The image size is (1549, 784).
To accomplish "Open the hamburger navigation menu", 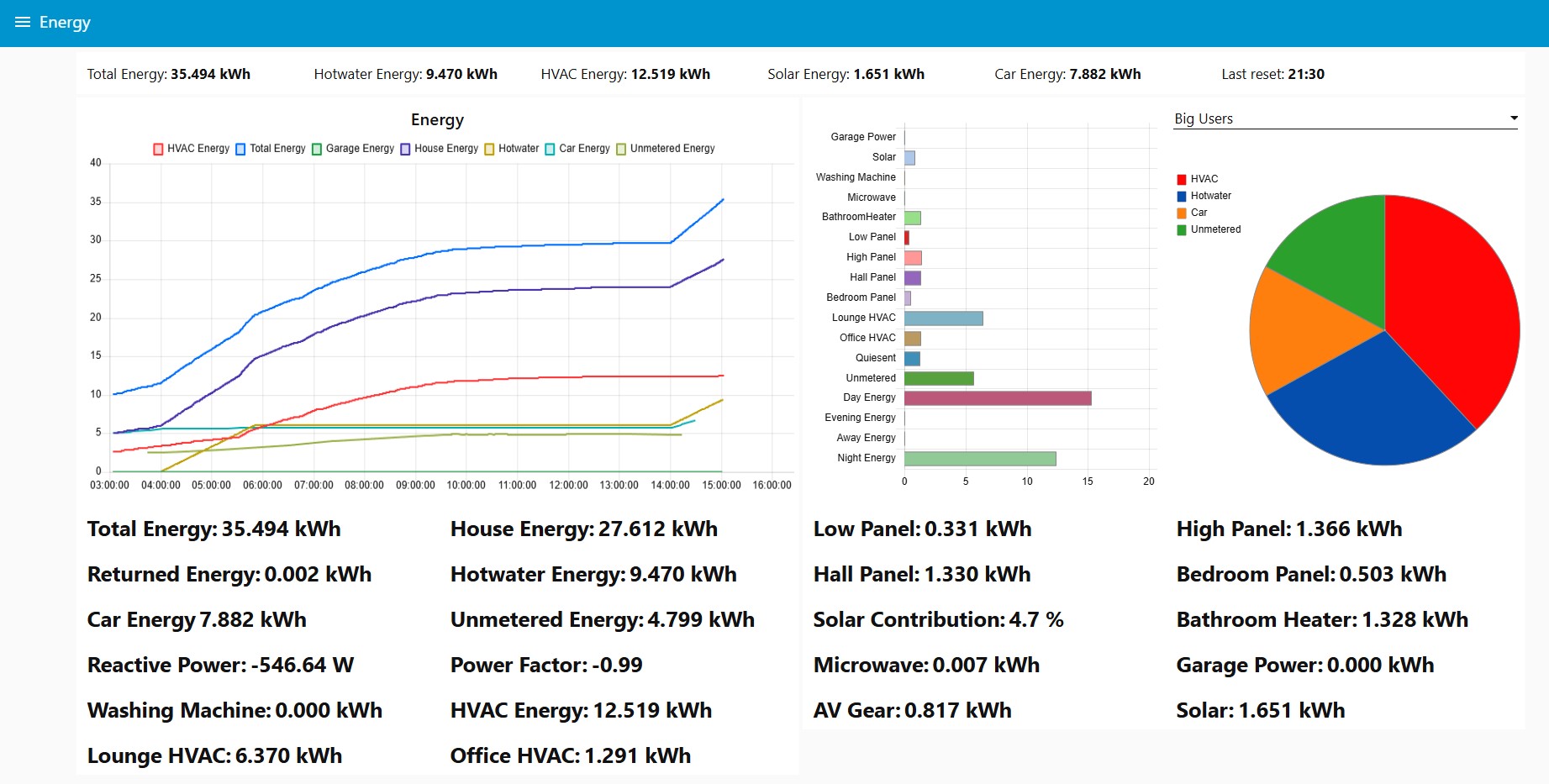I will pos(23,23).
